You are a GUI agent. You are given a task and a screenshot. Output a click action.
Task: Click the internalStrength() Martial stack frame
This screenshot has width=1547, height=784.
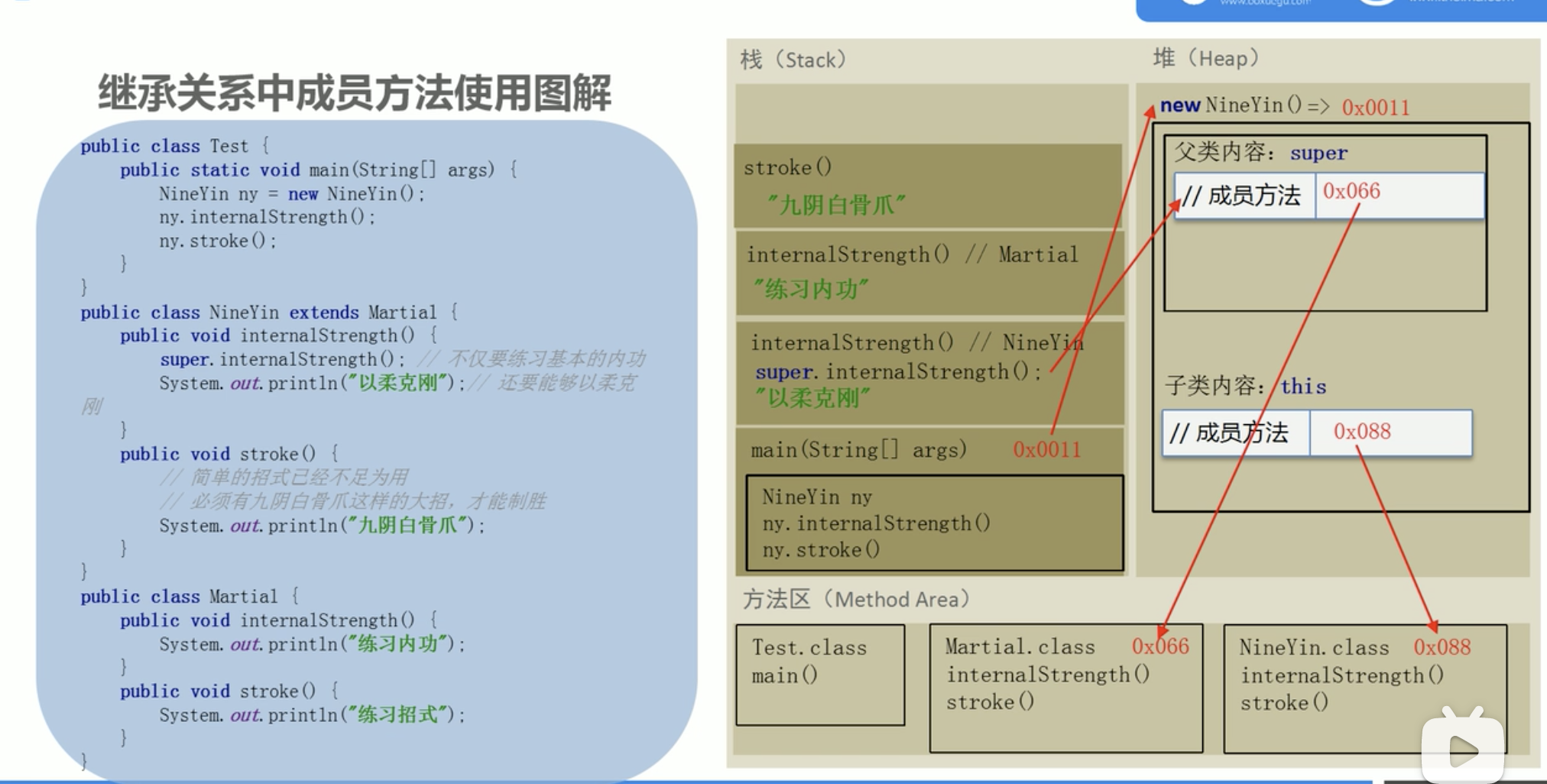point(929,273)
